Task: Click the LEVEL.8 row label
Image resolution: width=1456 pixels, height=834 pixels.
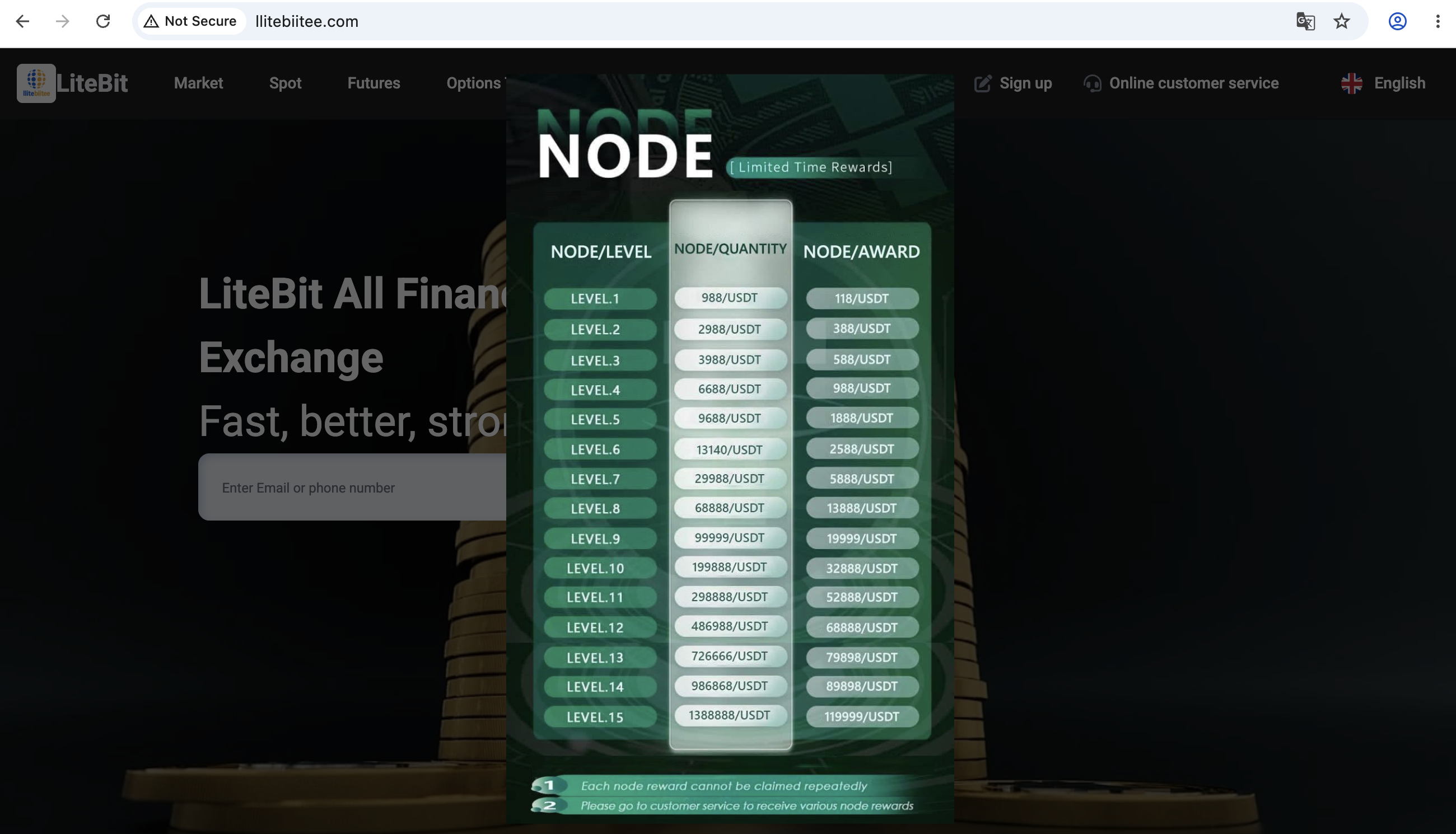Action: (x=600, y=509)
